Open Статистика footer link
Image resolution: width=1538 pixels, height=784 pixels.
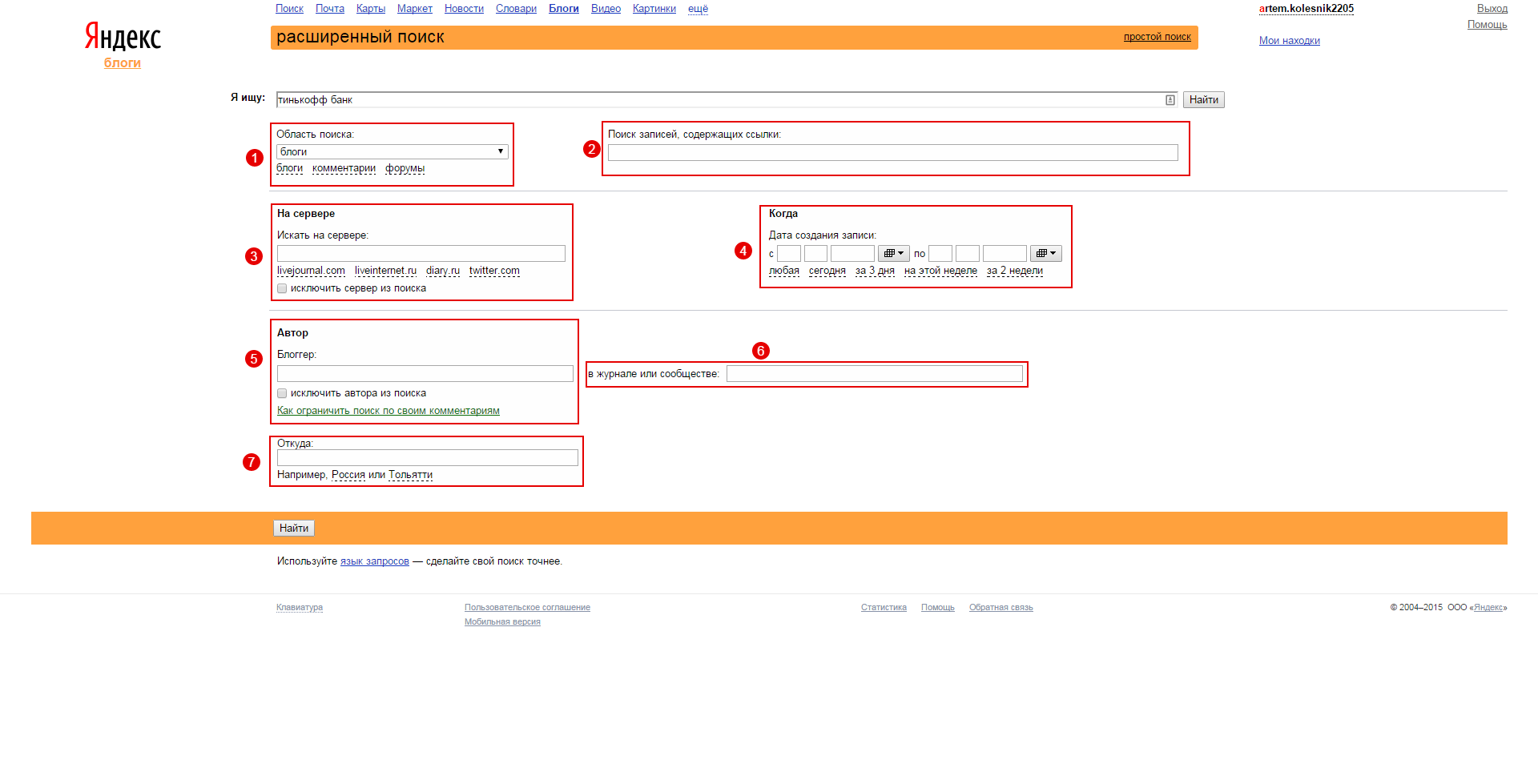point(884,608)
